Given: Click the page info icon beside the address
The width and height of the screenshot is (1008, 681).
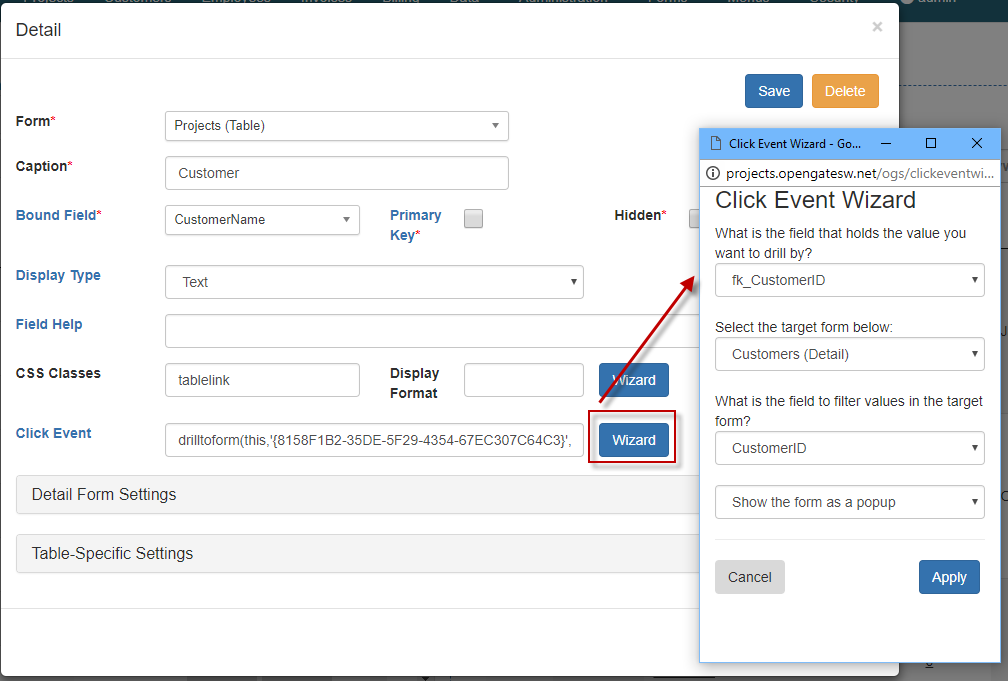Looking at the screenshot, I should click(x=714, y=172).
